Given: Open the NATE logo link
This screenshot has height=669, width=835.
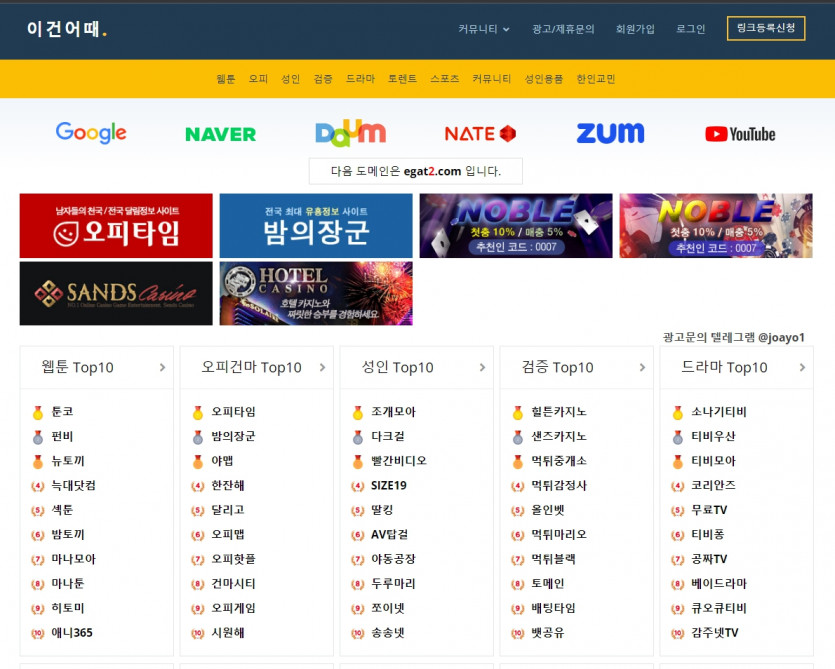Looking at the screenshot, I should pos(480,134).
